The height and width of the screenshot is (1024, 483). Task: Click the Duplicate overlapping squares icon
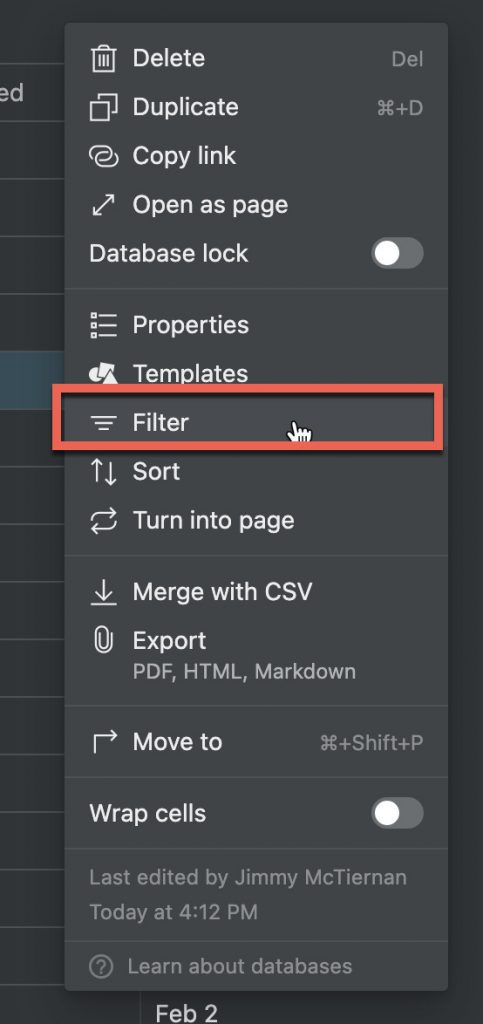pos(103,107)
